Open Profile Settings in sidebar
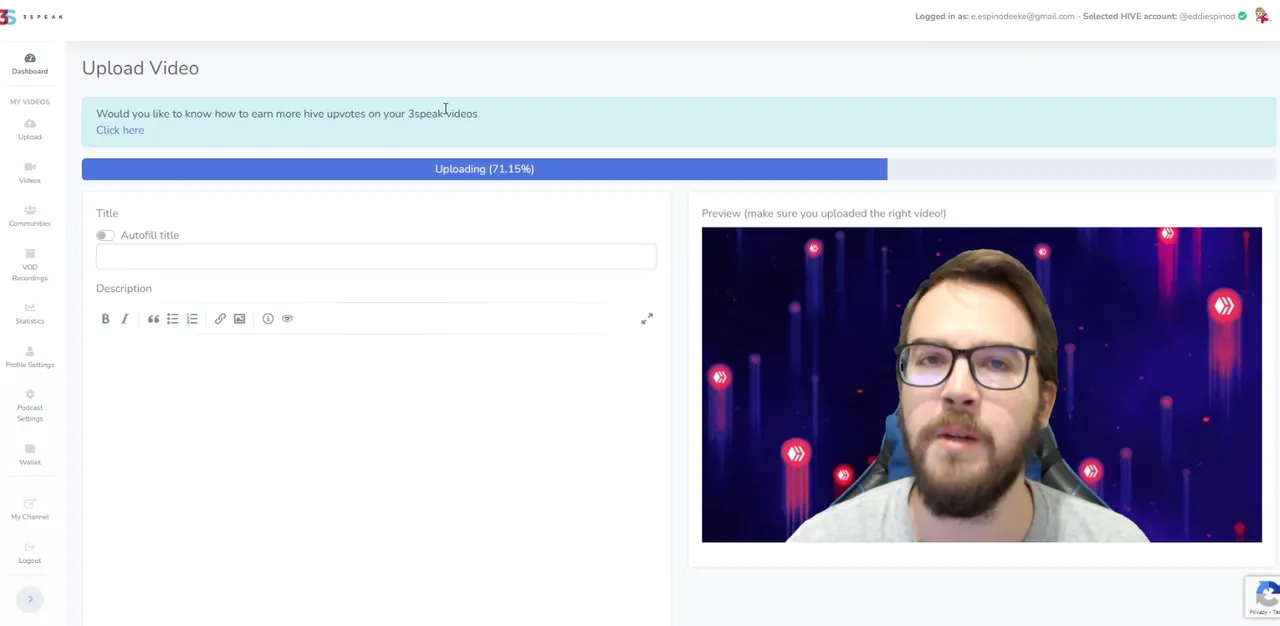Screen dimensions: 1280x626 tap(30, 357)
